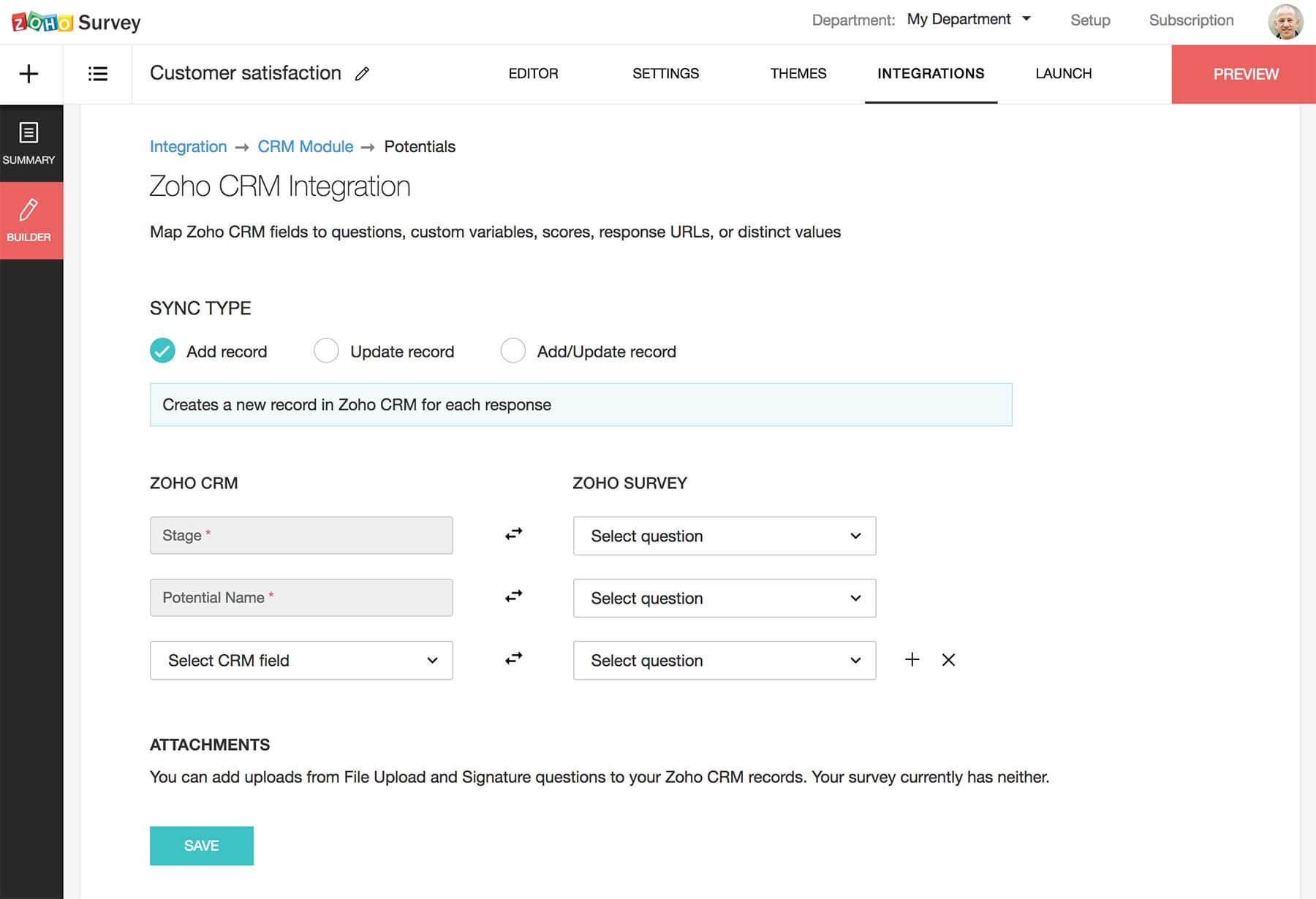Image resolution: width=1316 pixels, height=899 pixels.
Task: Open the Select CRM field dropdown
Action: click(300, 660)
